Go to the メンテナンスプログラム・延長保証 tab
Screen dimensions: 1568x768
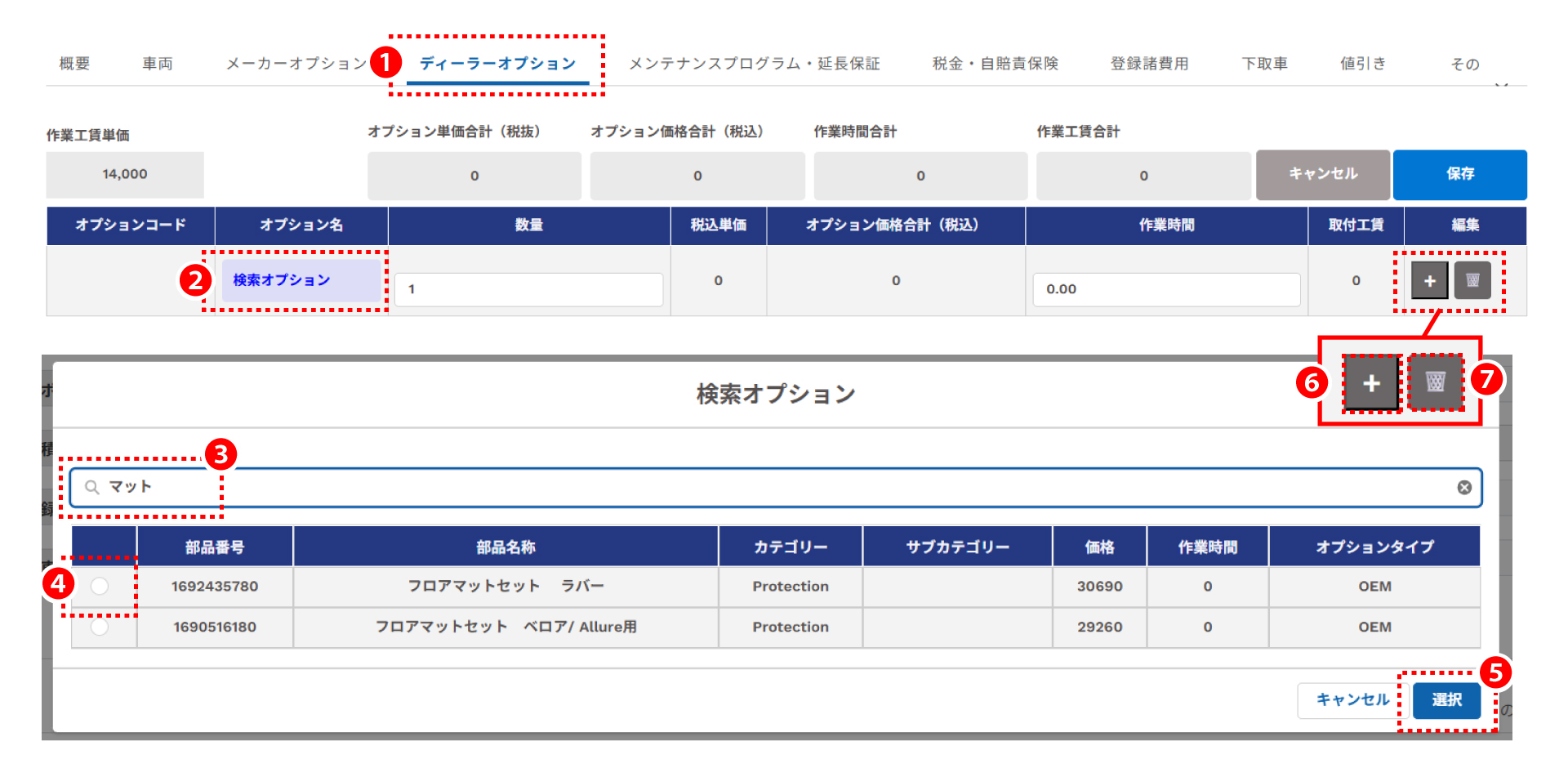point(754,64)
